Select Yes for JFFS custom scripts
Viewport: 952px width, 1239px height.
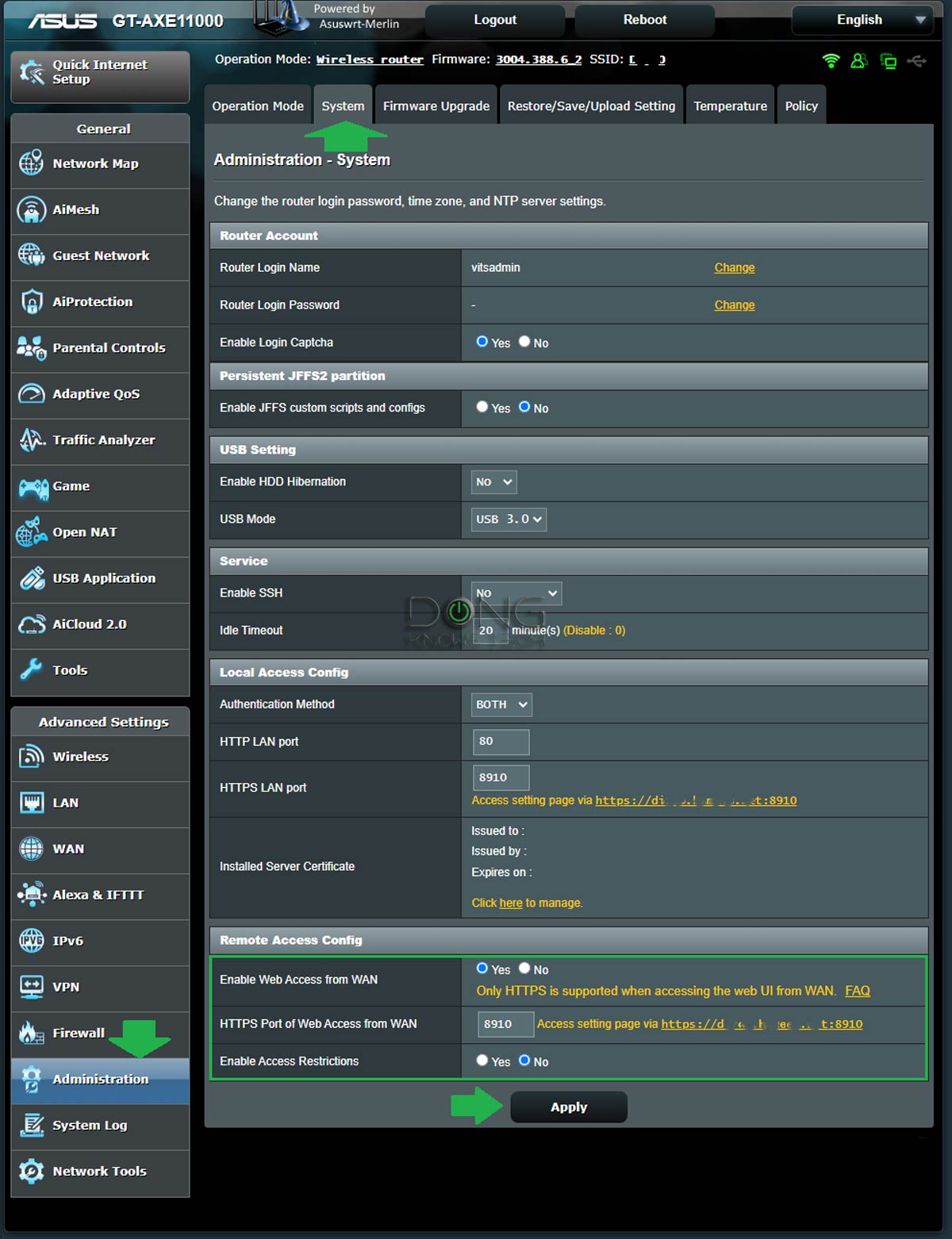482,406
